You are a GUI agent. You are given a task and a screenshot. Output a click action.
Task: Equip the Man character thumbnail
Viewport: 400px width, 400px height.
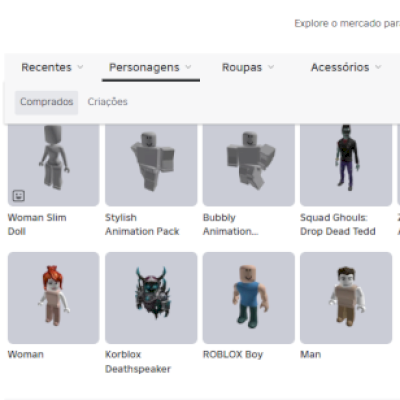[346, 298]
